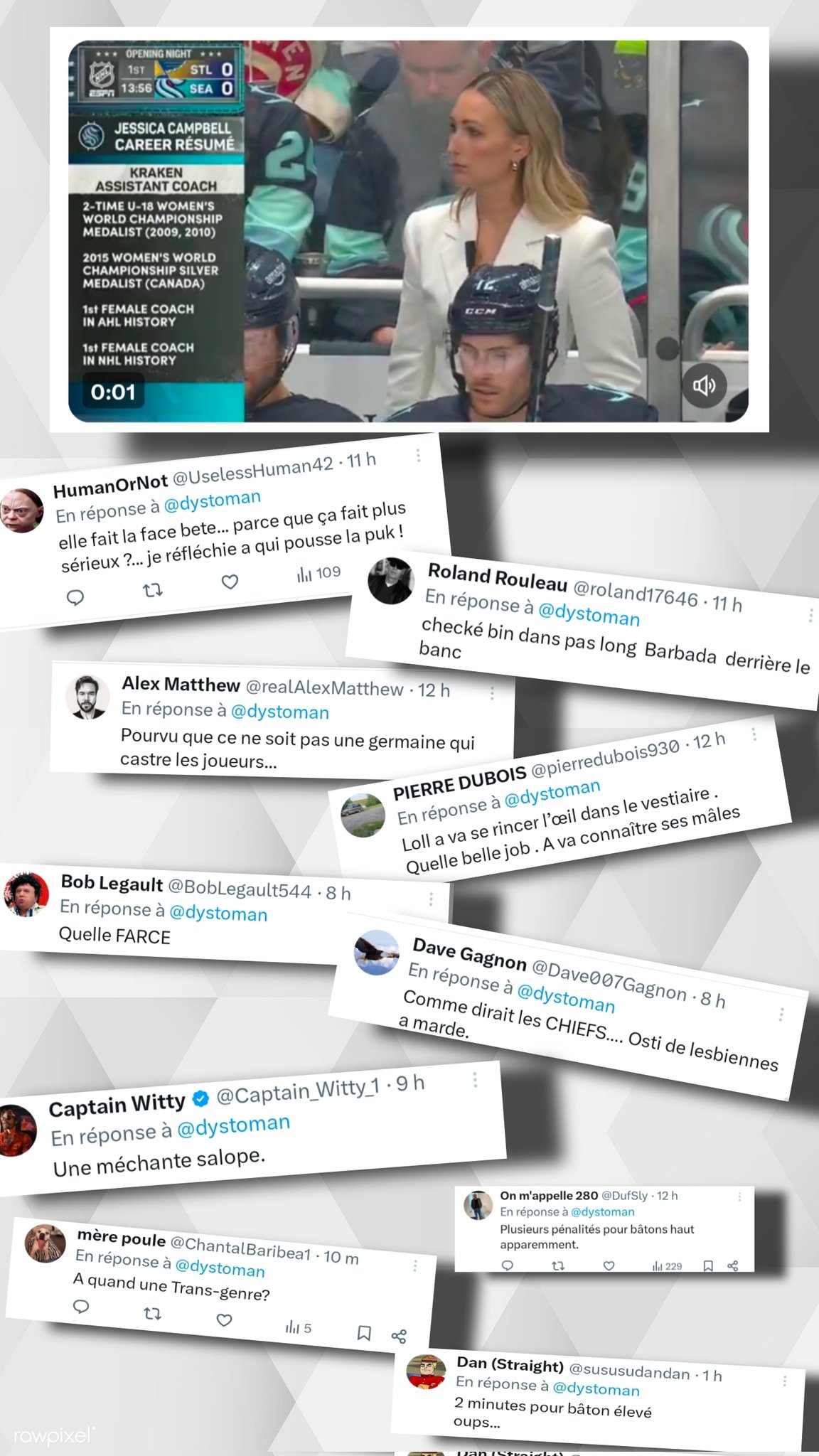Open more options on Captain Witty's tweet
The width and height of the screenshot is (819, 1456).
[475, 1080]
